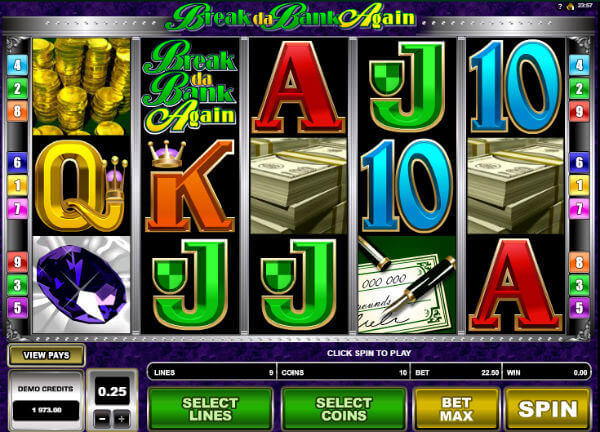
Task: Click the 0.25 coin value display
Action: (112, 391)
